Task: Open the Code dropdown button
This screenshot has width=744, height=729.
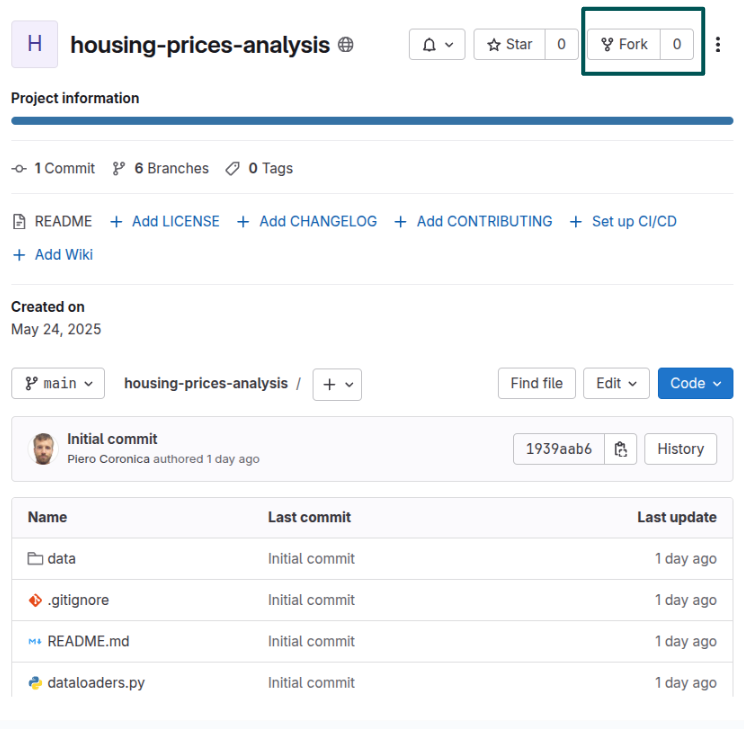Action: [695, 383]
